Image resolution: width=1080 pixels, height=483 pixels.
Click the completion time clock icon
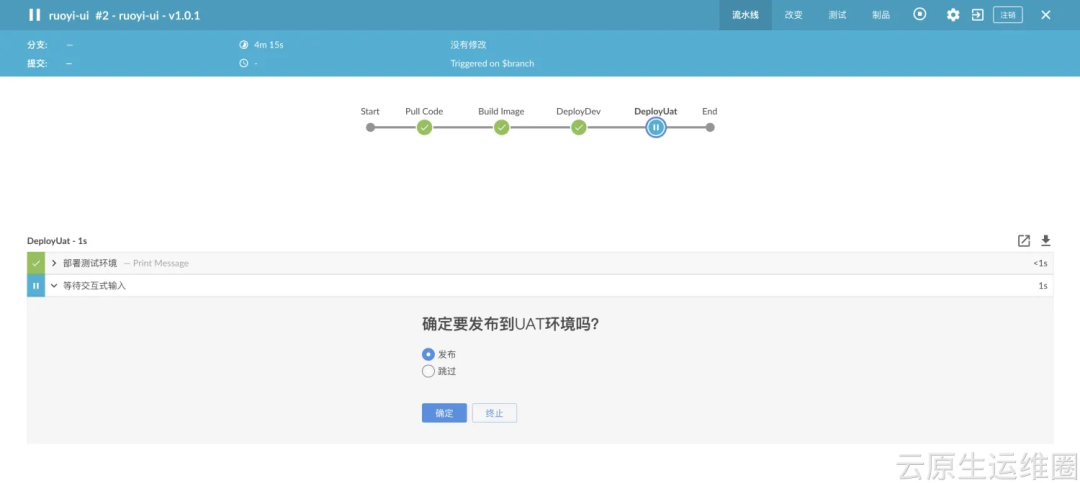coord(243,63)
